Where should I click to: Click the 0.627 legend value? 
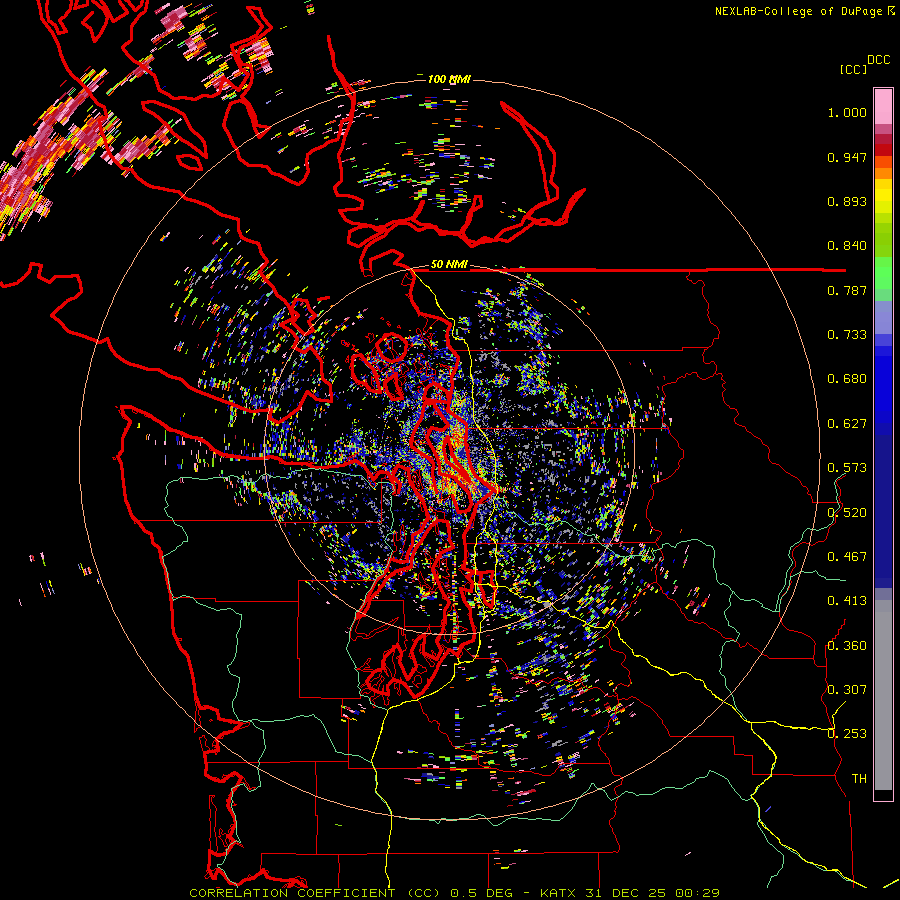tap(847, 424)
